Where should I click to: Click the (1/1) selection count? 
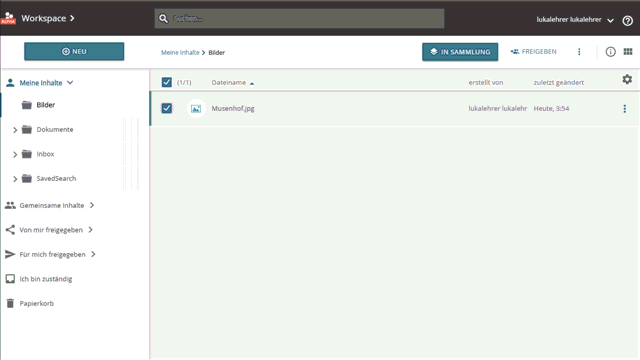click(x=184, y=82)
